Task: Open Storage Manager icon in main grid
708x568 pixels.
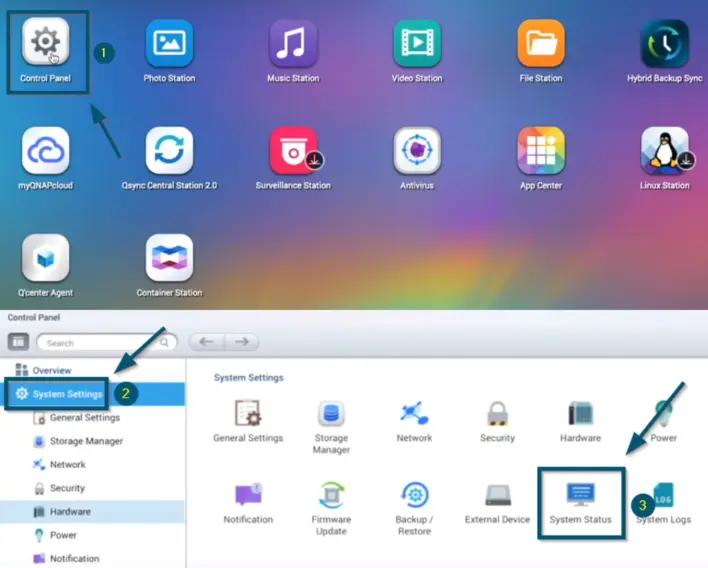Action: tap(331, 427)
